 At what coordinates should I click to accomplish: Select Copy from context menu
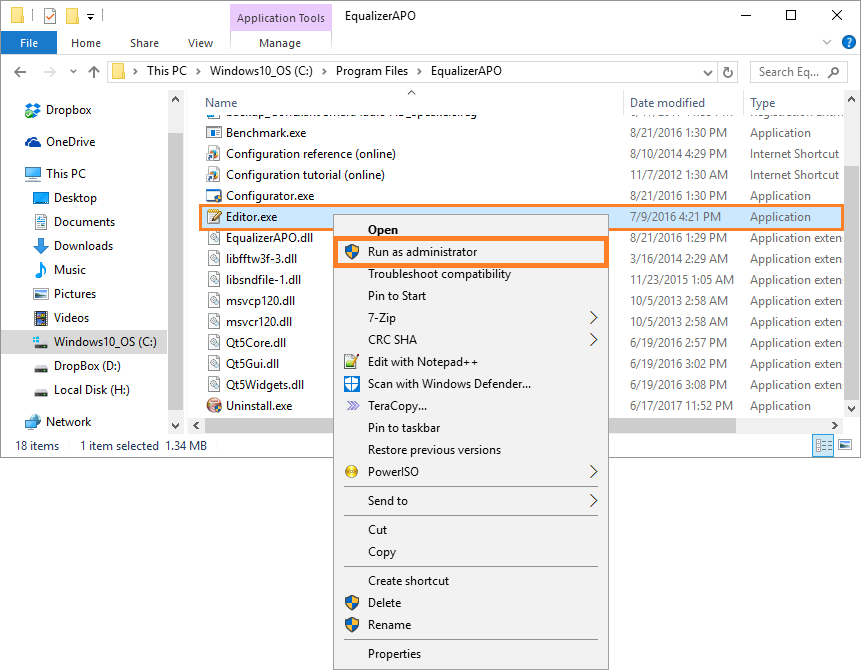tap(471, 552)
